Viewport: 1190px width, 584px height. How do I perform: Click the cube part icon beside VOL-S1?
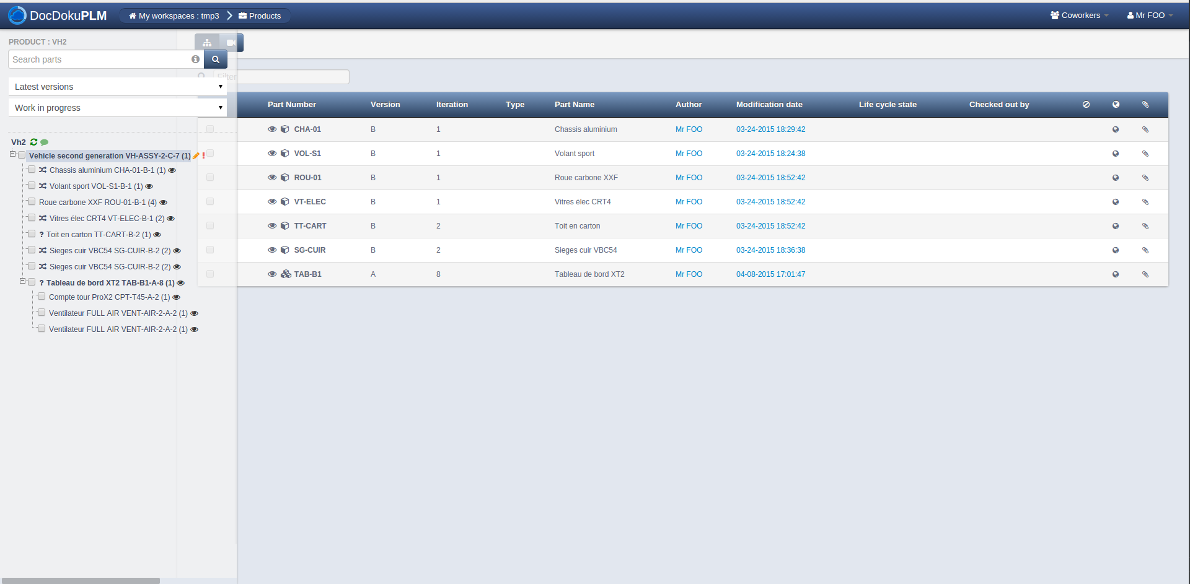click(285, 154)
